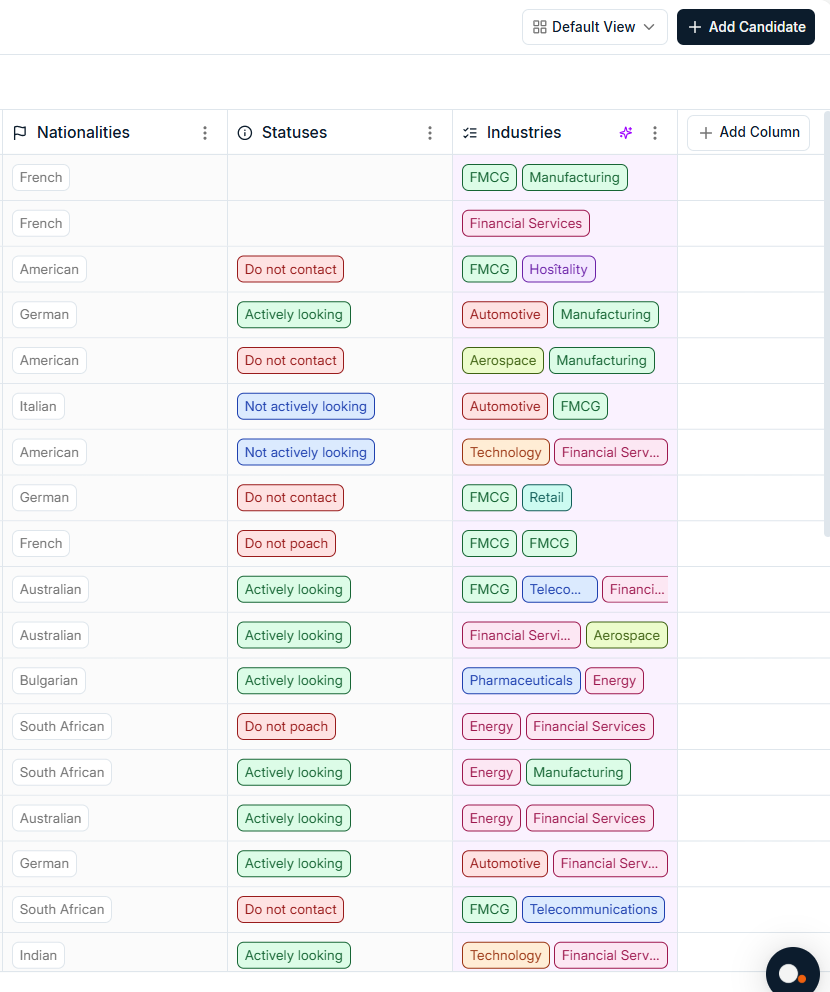Click the Add Candidate button
The width and height of the screenshot is (830, 992).
[x=745, y=27]
